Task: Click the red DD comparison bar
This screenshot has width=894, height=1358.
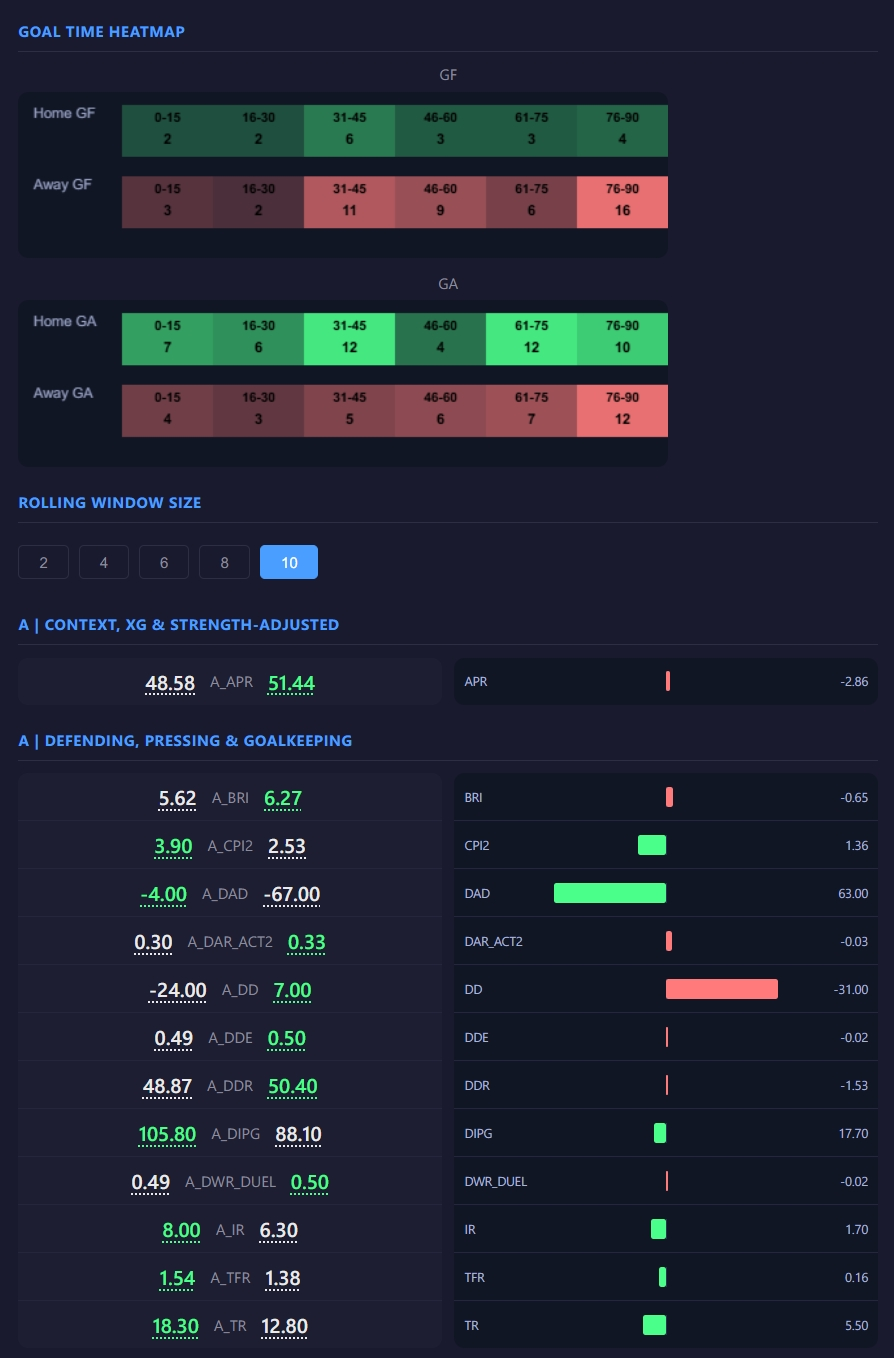Action: [x=722, y=989]
